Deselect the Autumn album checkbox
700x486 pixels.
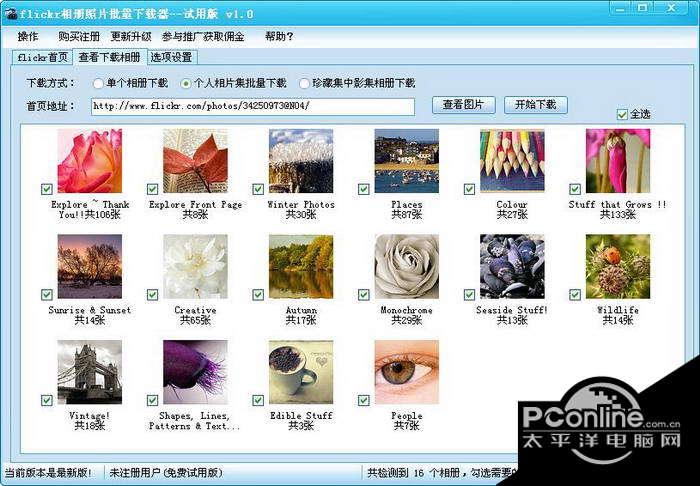[x=258, y=295]
